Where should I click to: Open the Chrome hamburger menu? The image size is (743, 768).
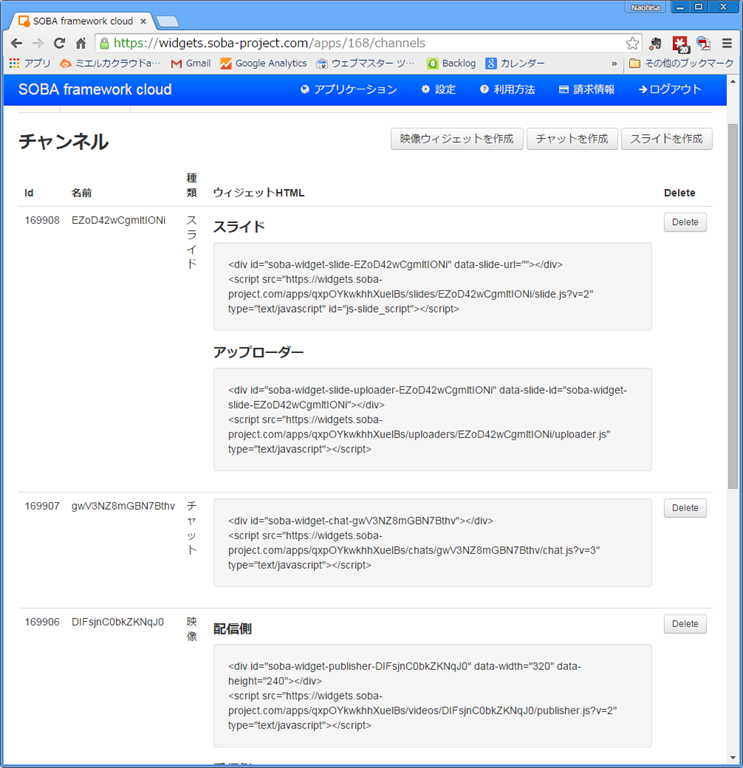point(727,43)
